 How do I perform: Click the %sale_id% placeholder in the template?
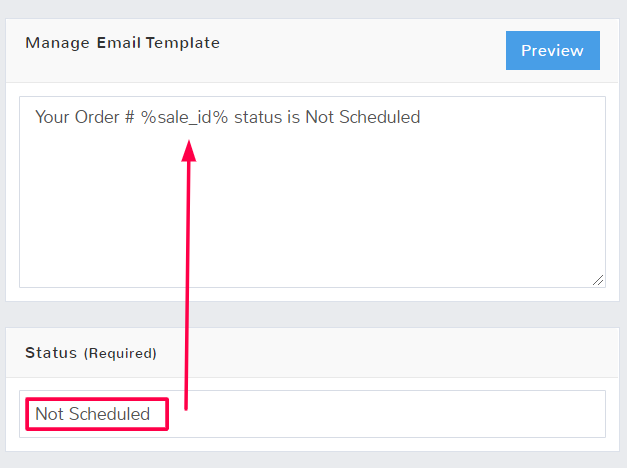(x=185, y=117)
